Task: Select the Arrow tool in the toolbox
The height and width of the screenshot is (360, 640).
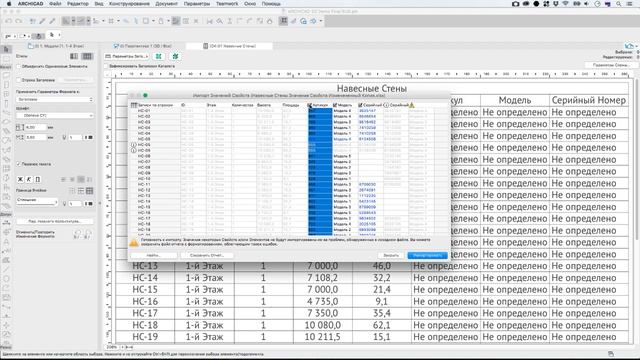Action: coord(6,49)
